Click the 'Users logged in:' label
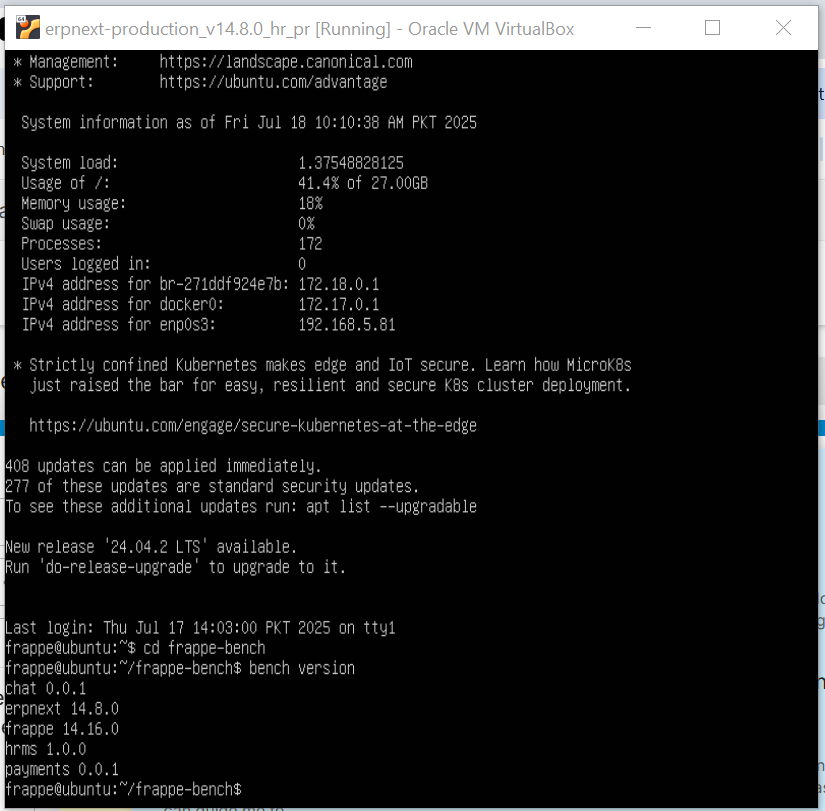 coord(86,264)
